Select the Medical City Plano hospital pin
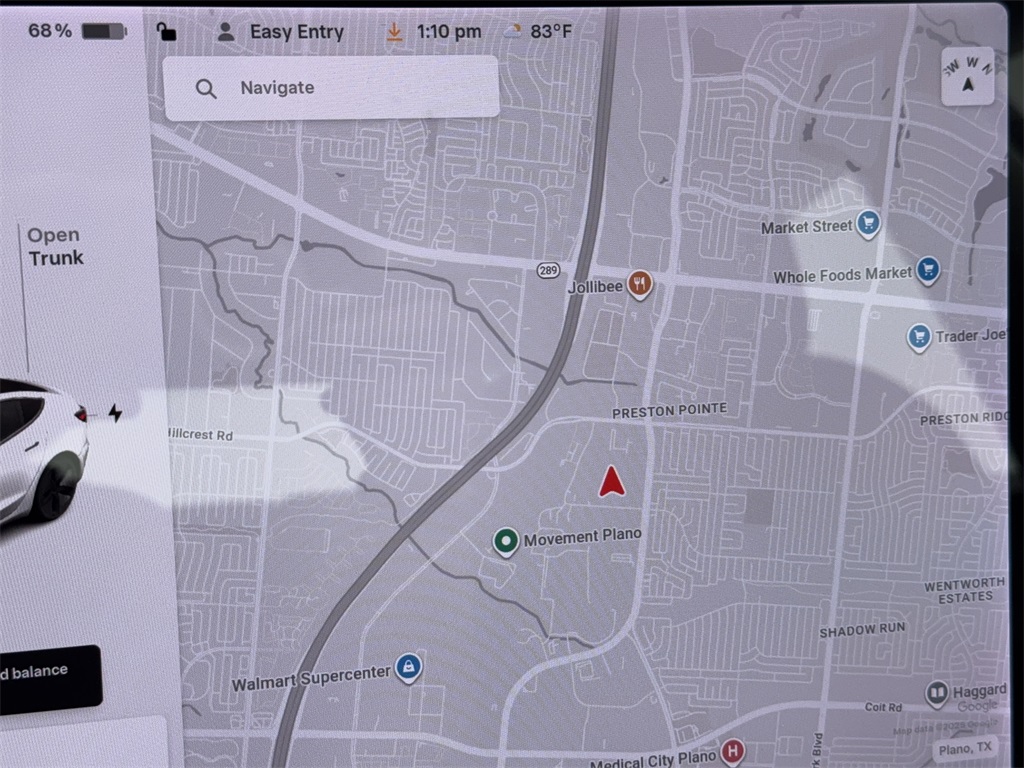The width and height of the screenshot is (1024, 768). click(732, 751)
